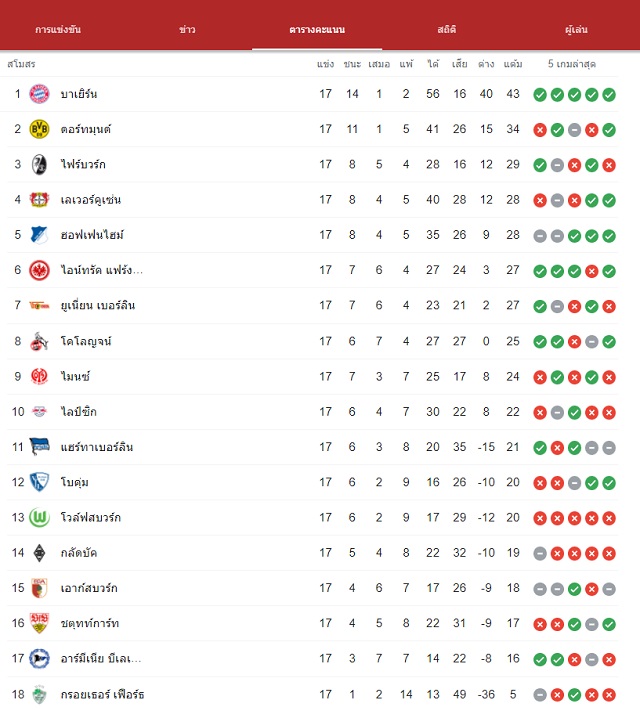
Task: Click Dortmund's gray draw result marker
Action: (575, 130)
